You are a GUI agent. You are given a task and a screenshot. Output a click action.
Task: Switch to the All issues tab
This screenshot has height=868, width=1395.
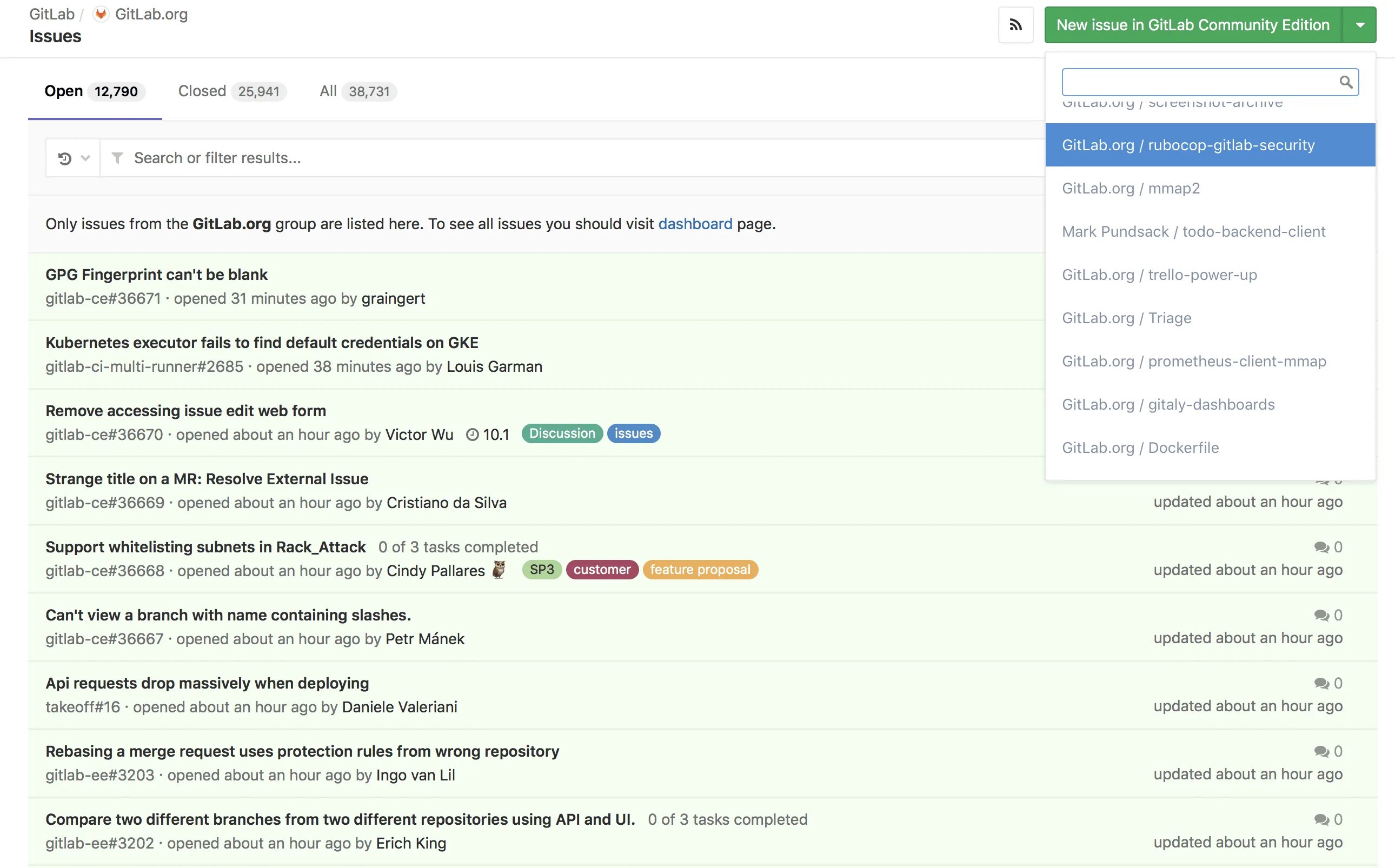(x=358, y=91)
